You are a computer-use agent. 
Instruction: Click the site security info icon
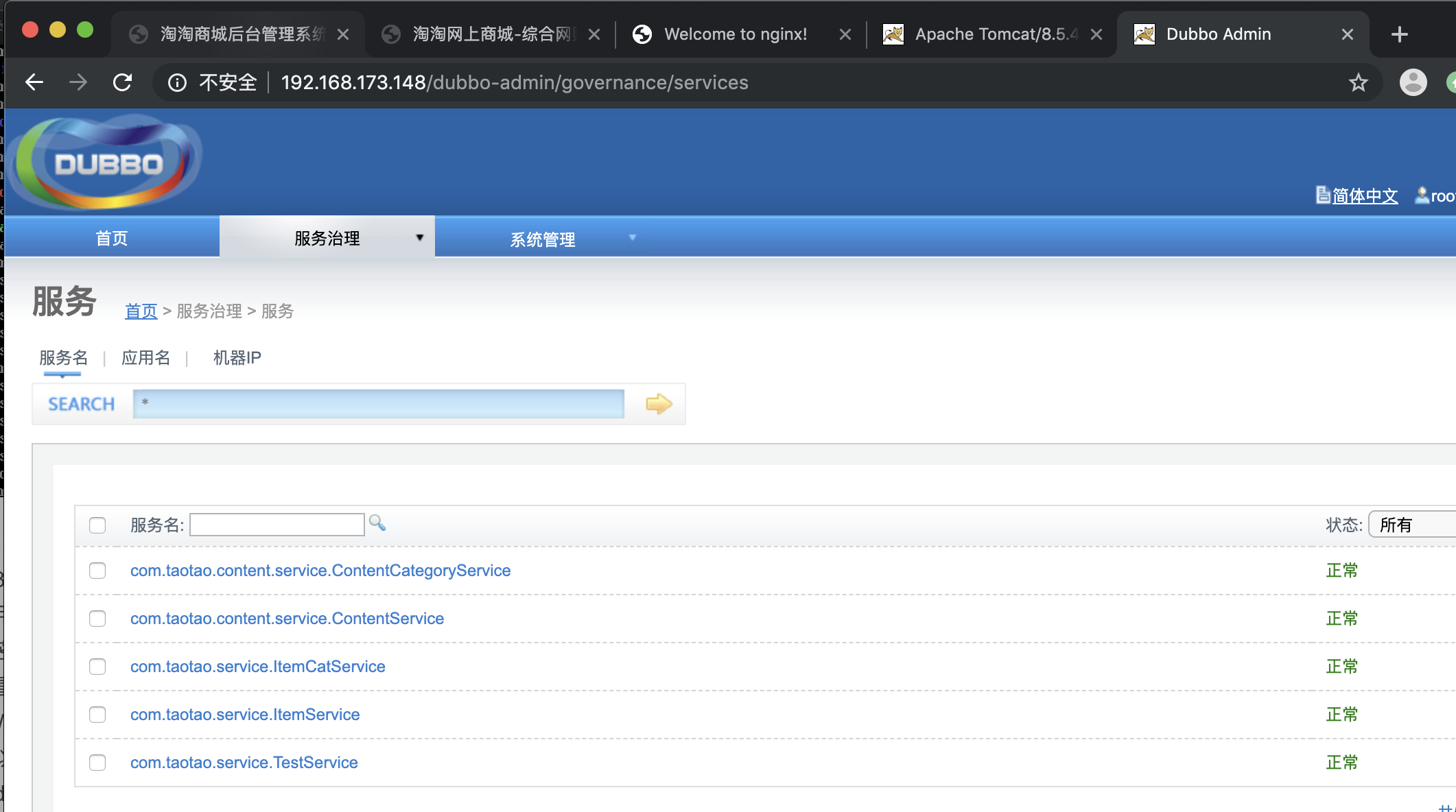178,83
